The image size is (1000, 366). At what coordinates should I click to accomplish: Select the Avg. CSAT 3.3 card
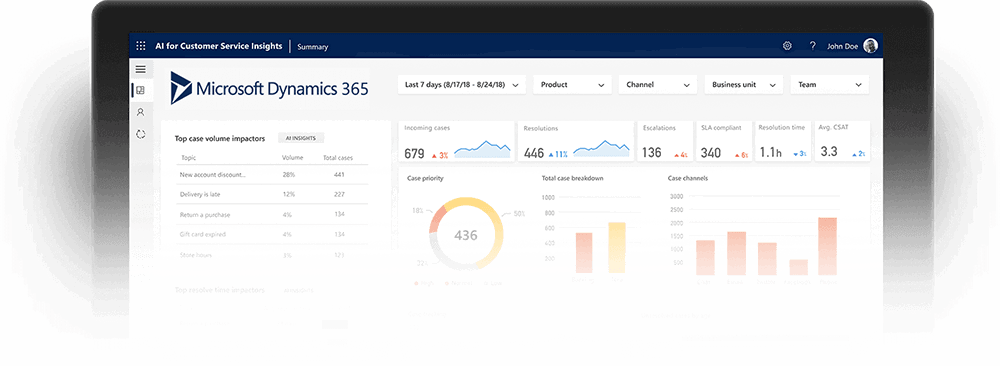[x=842, y=141]
